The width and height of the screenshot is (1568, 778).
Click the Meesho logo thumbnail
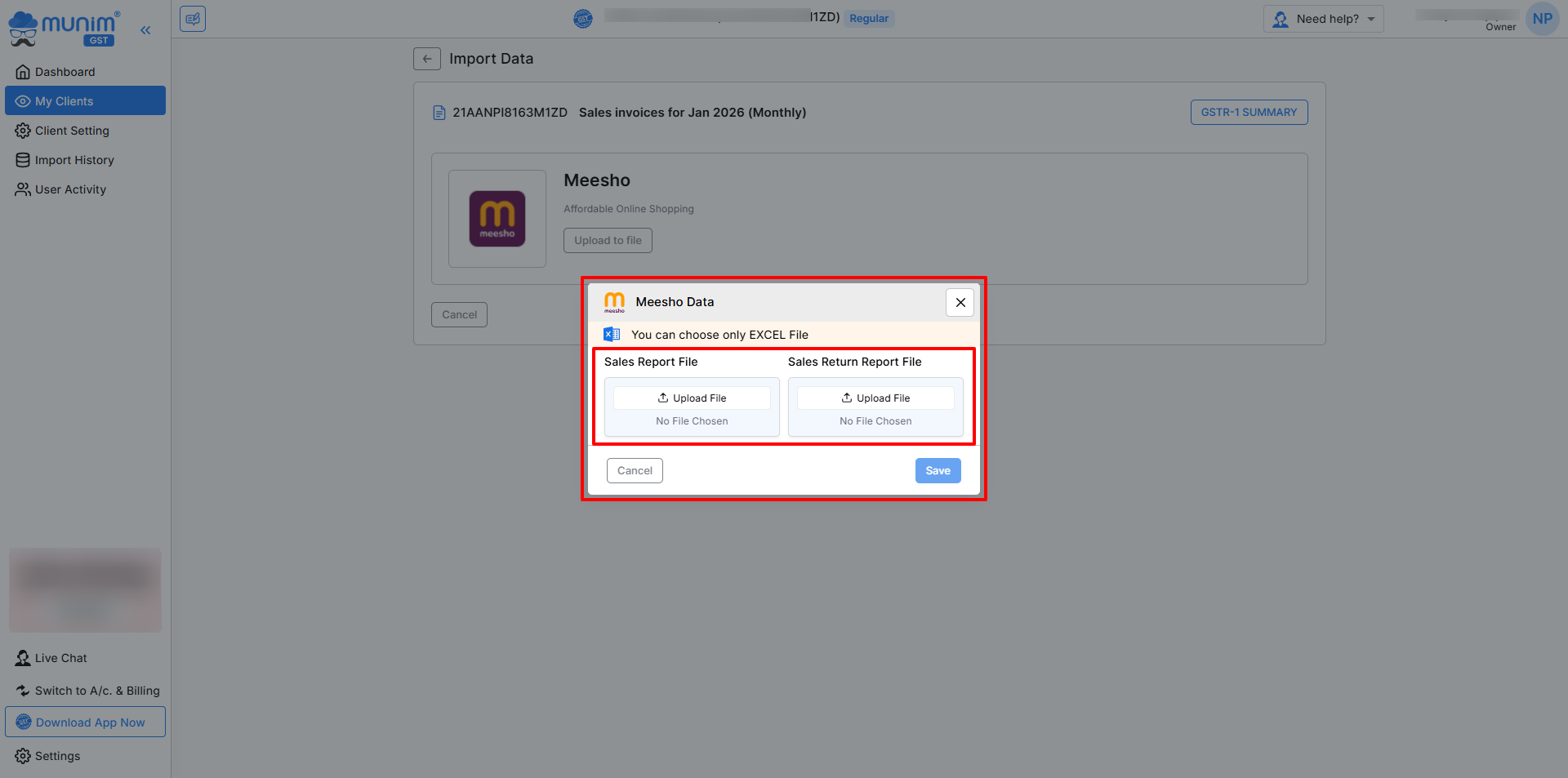(497, 219)
